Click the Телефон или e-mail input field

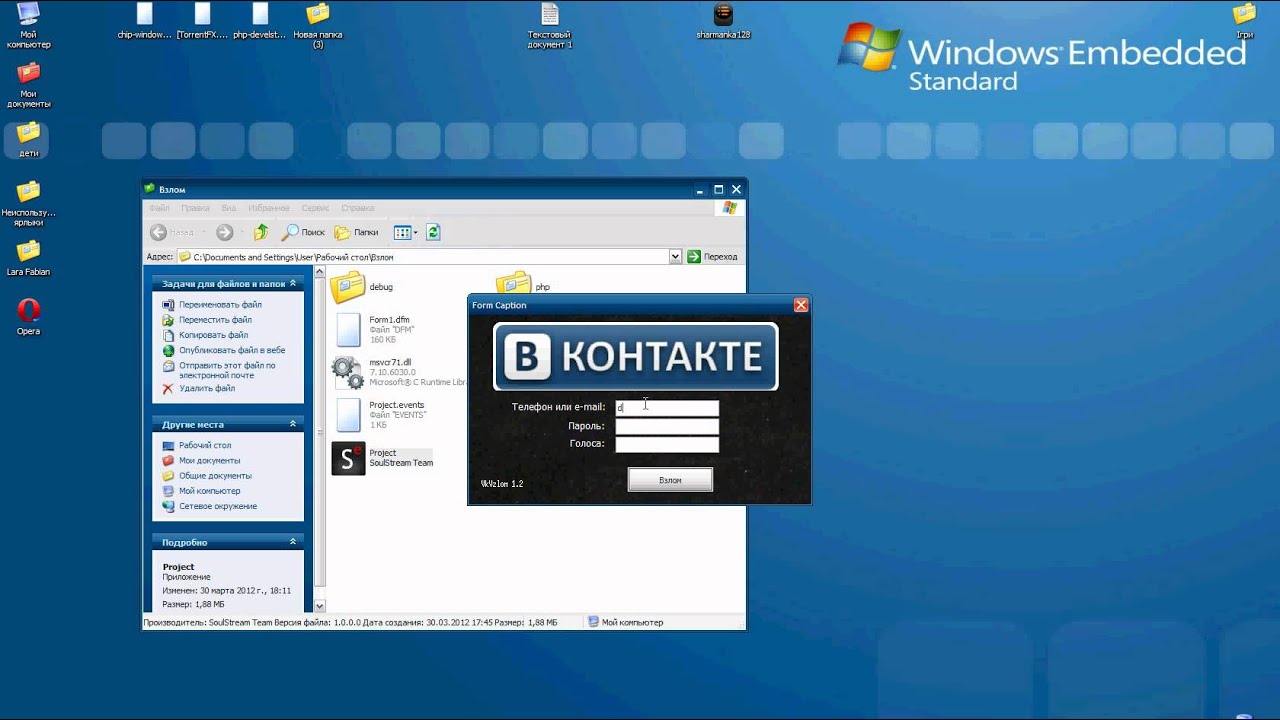pos(667,408)
